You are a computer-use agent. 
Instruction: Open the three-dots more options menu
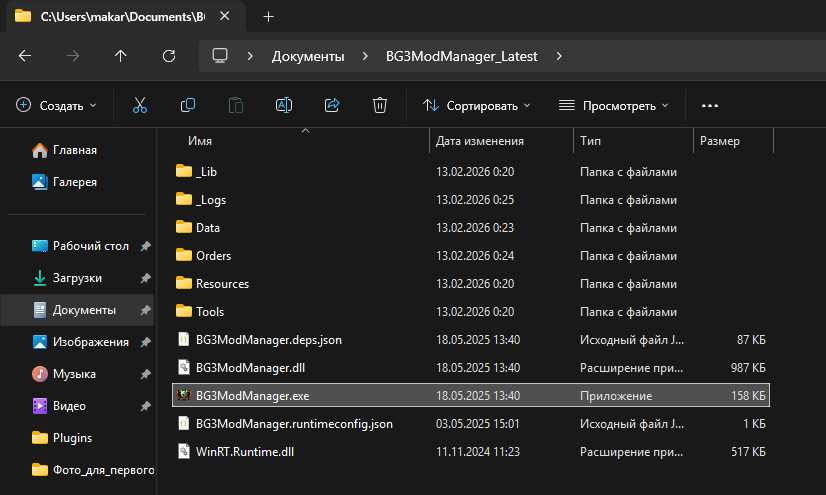point(710,105)
